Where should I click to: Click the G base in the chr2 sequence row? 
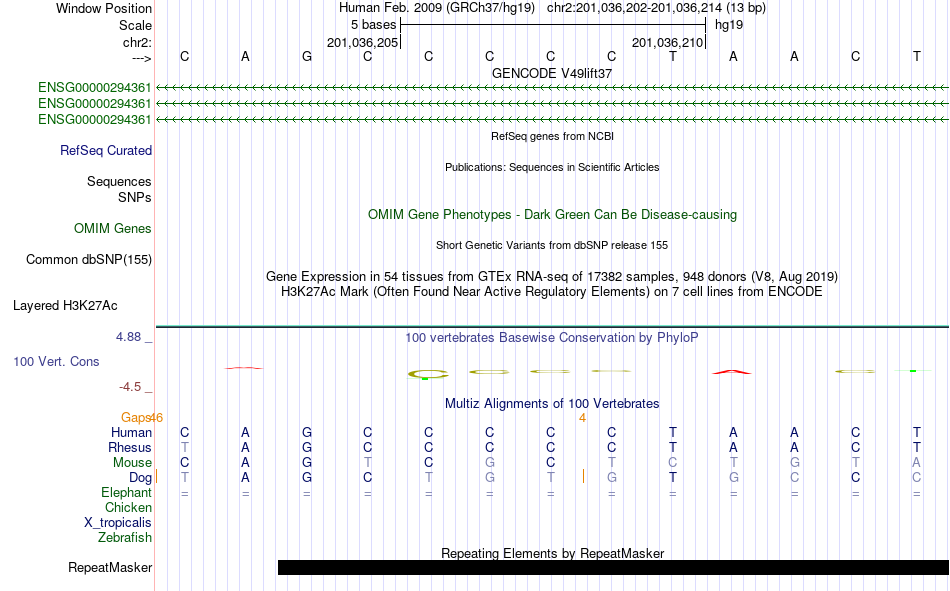(307, 56)
